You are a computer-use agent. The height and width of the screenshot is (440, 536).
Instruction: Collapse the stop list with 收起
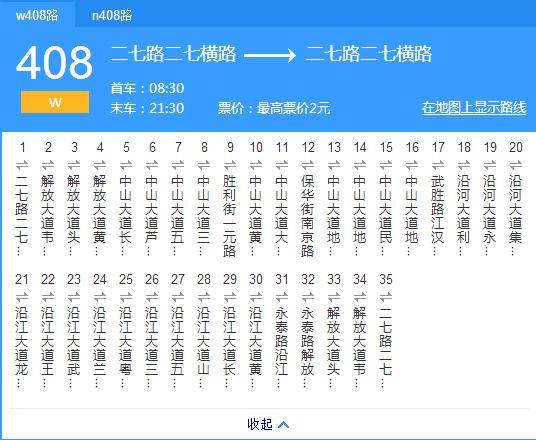click(x=268, y=424)
